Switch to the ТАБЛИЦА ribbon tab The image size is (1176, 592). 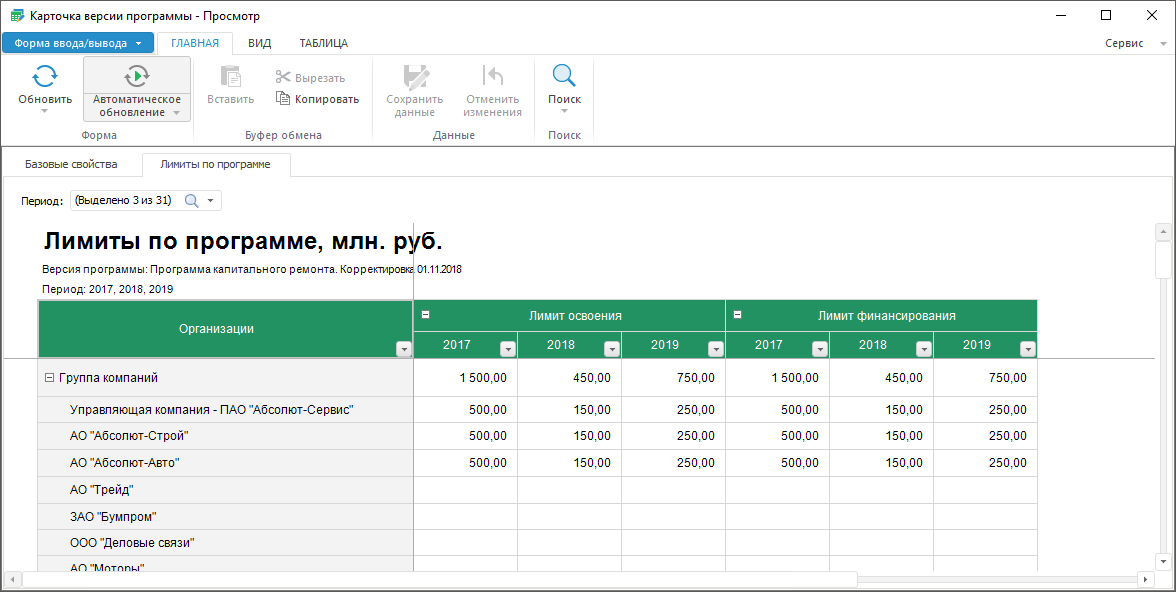coord(323,43)
